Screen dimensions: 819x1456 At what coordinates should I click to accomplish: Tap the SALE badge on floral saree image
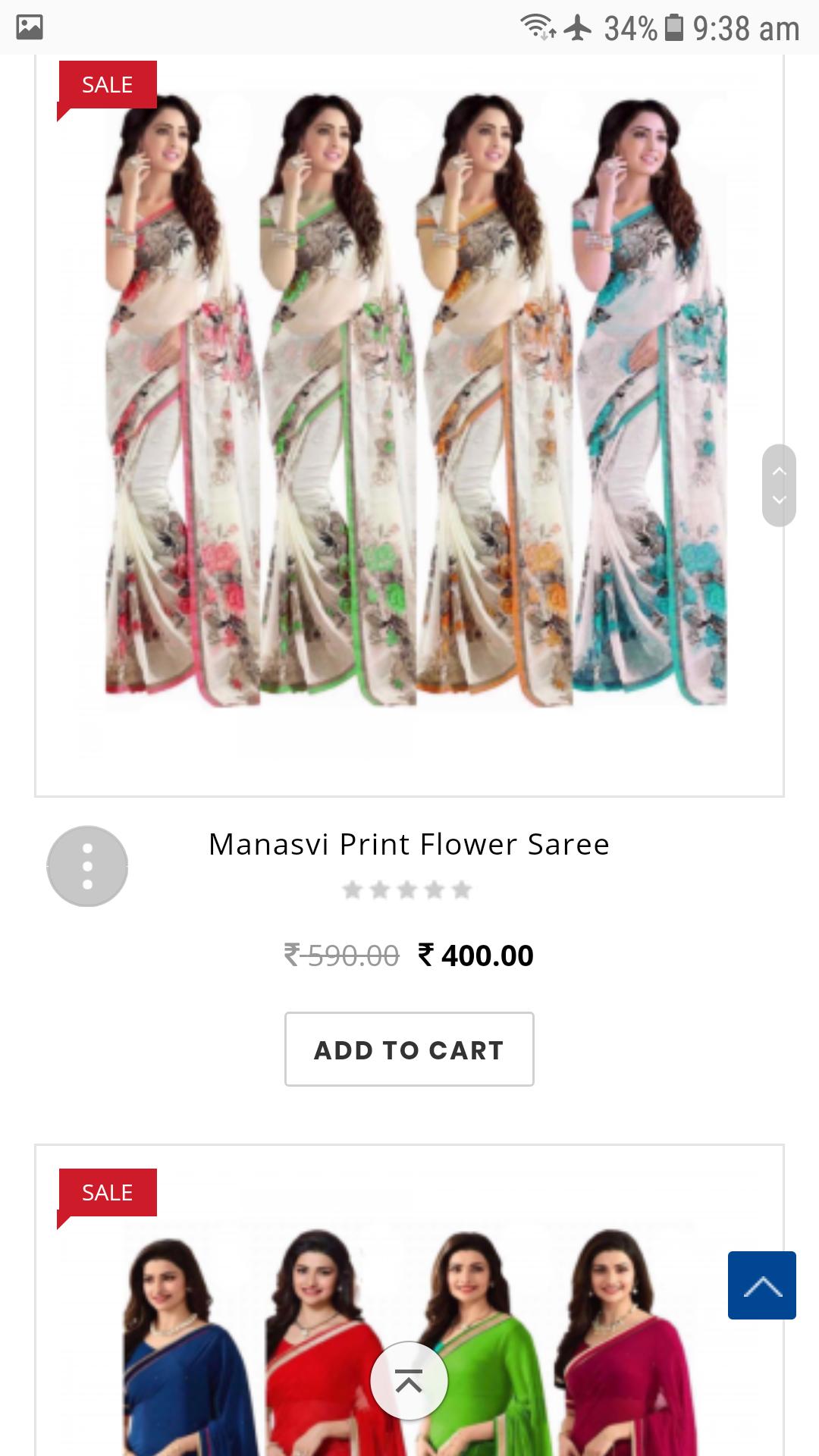click(x=107, y=86)
